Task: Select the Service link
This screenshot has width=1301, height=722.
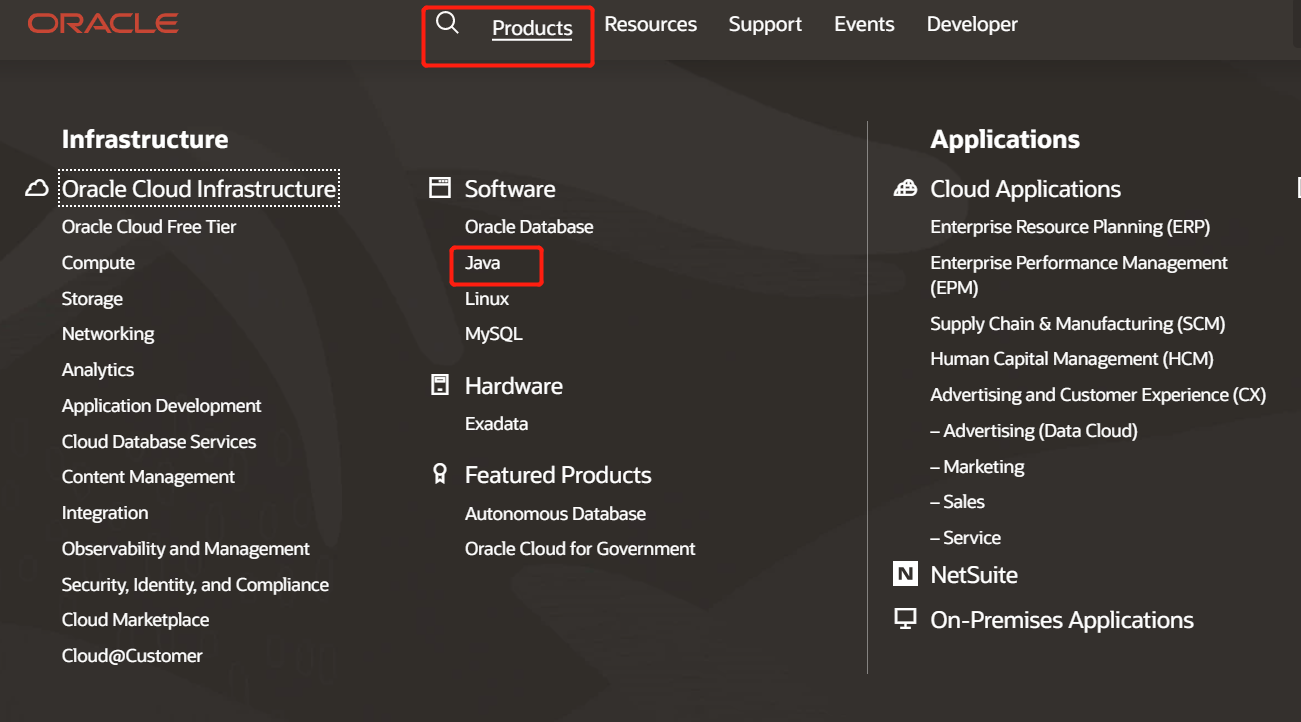Action: tap(965, 538)
